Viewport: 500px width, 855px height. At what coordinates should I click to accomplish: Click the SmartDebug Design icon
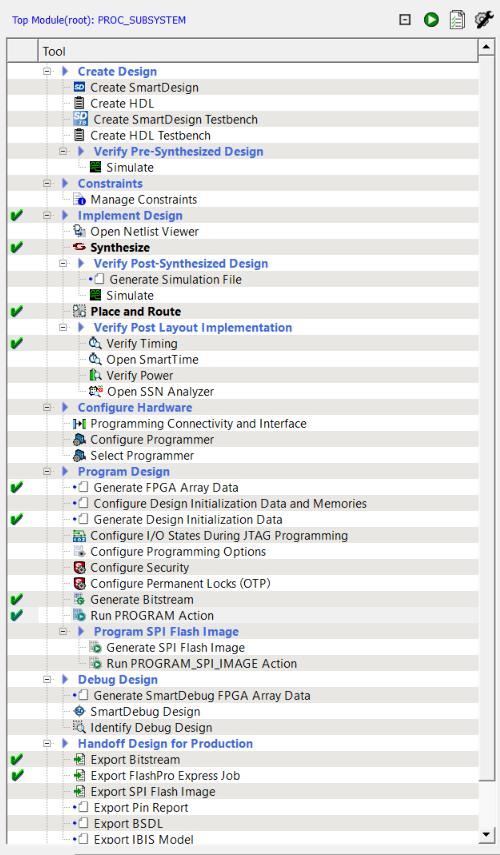80,712
